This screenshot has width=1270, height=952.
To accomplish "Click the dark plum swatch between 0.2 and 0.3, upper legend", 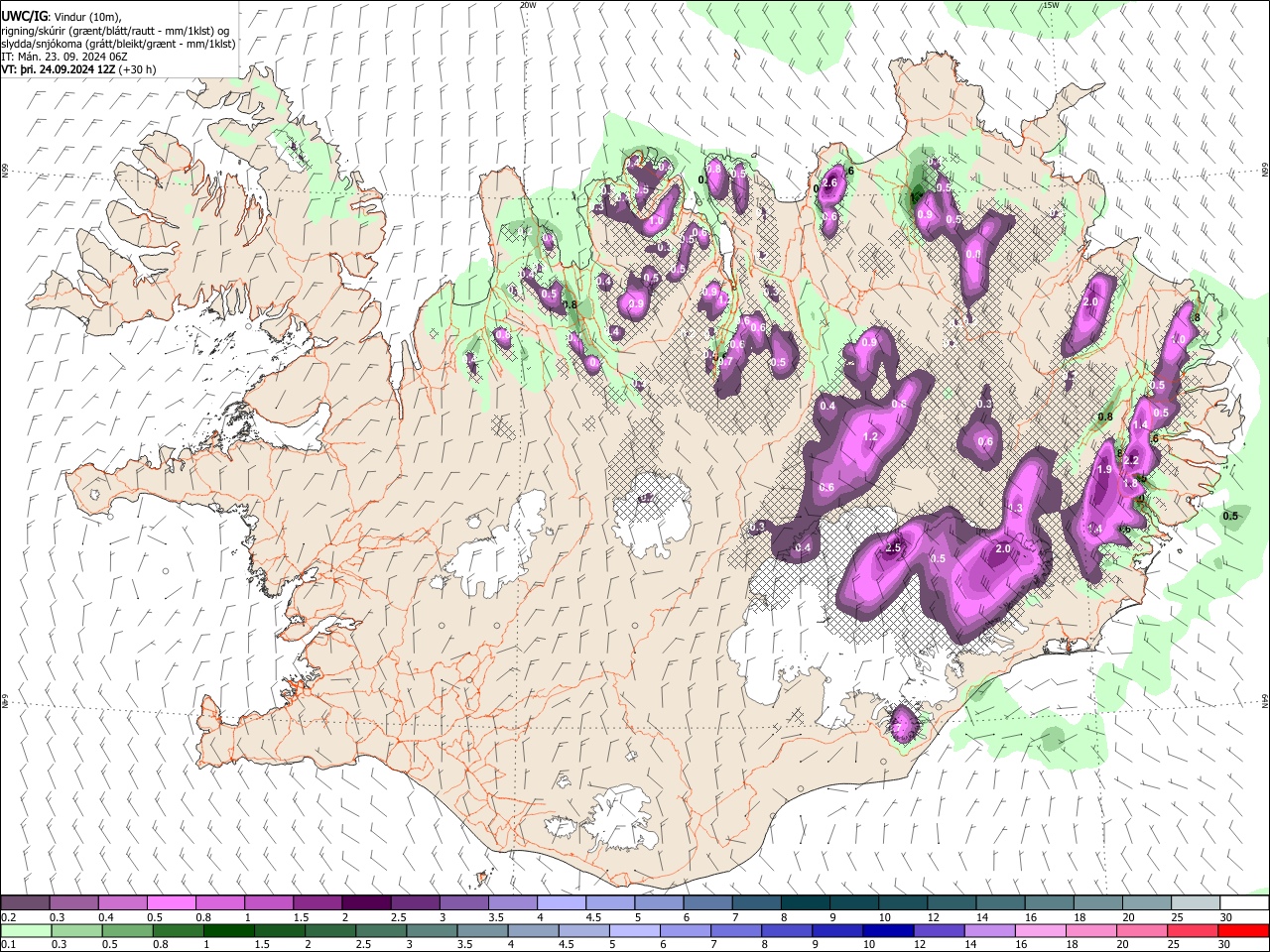I will [x=26, y=903].
